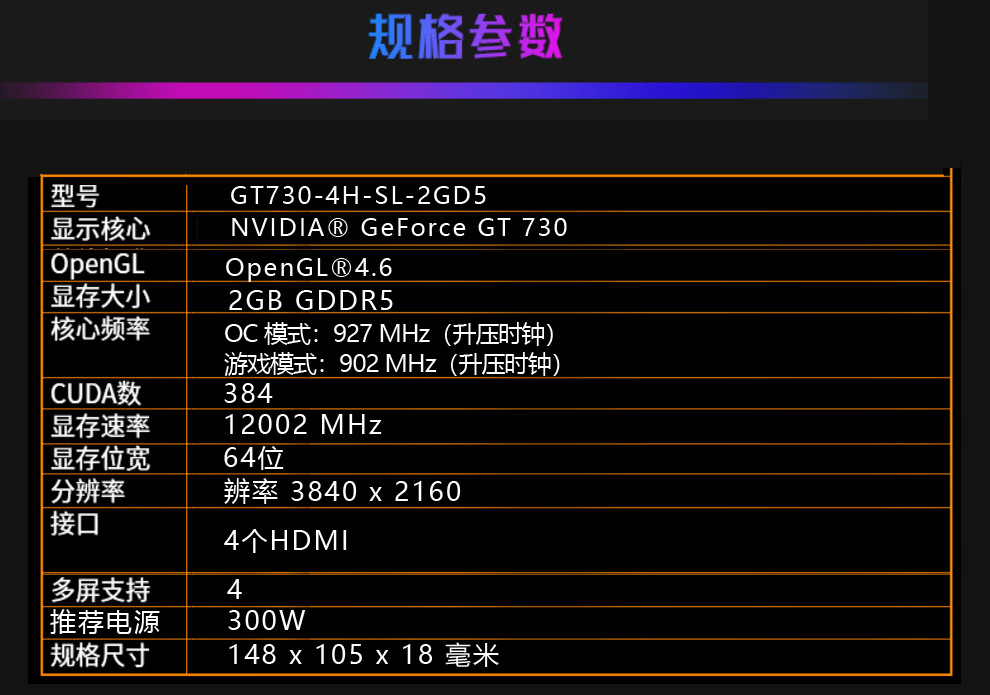Click the 148 x 105 x 18 毫米 dimensions
This screenshot has height=695, width=990.
(x=363, y=656)
